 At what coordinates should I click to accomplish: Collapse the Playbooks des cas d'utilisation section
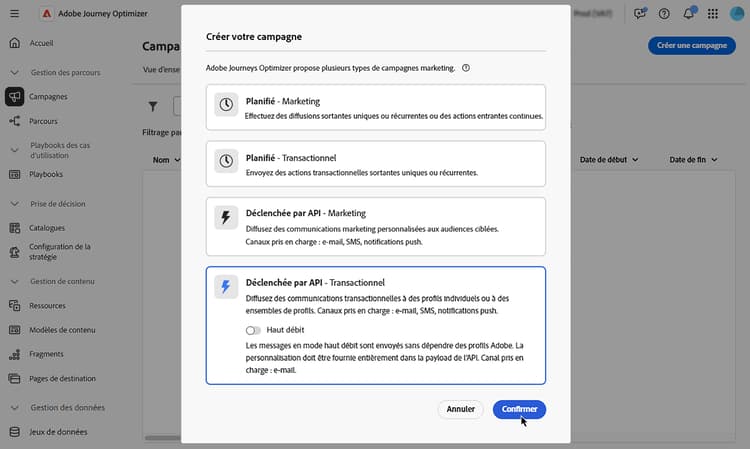click(15, 150)
